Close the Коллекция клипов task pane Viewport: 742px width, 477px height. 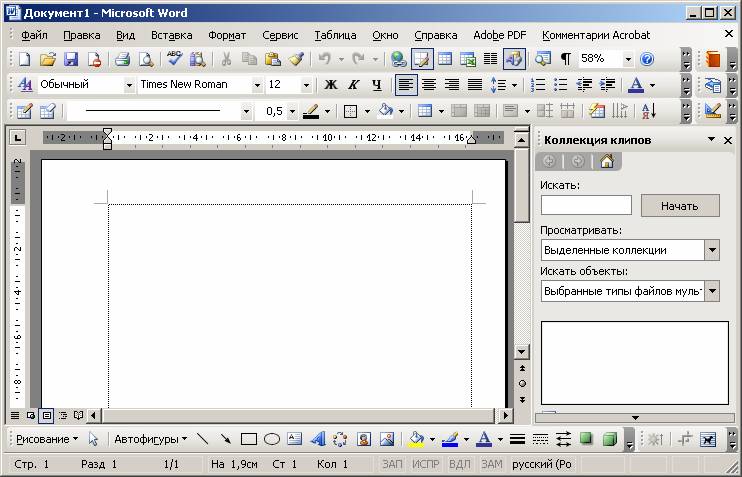728,140
